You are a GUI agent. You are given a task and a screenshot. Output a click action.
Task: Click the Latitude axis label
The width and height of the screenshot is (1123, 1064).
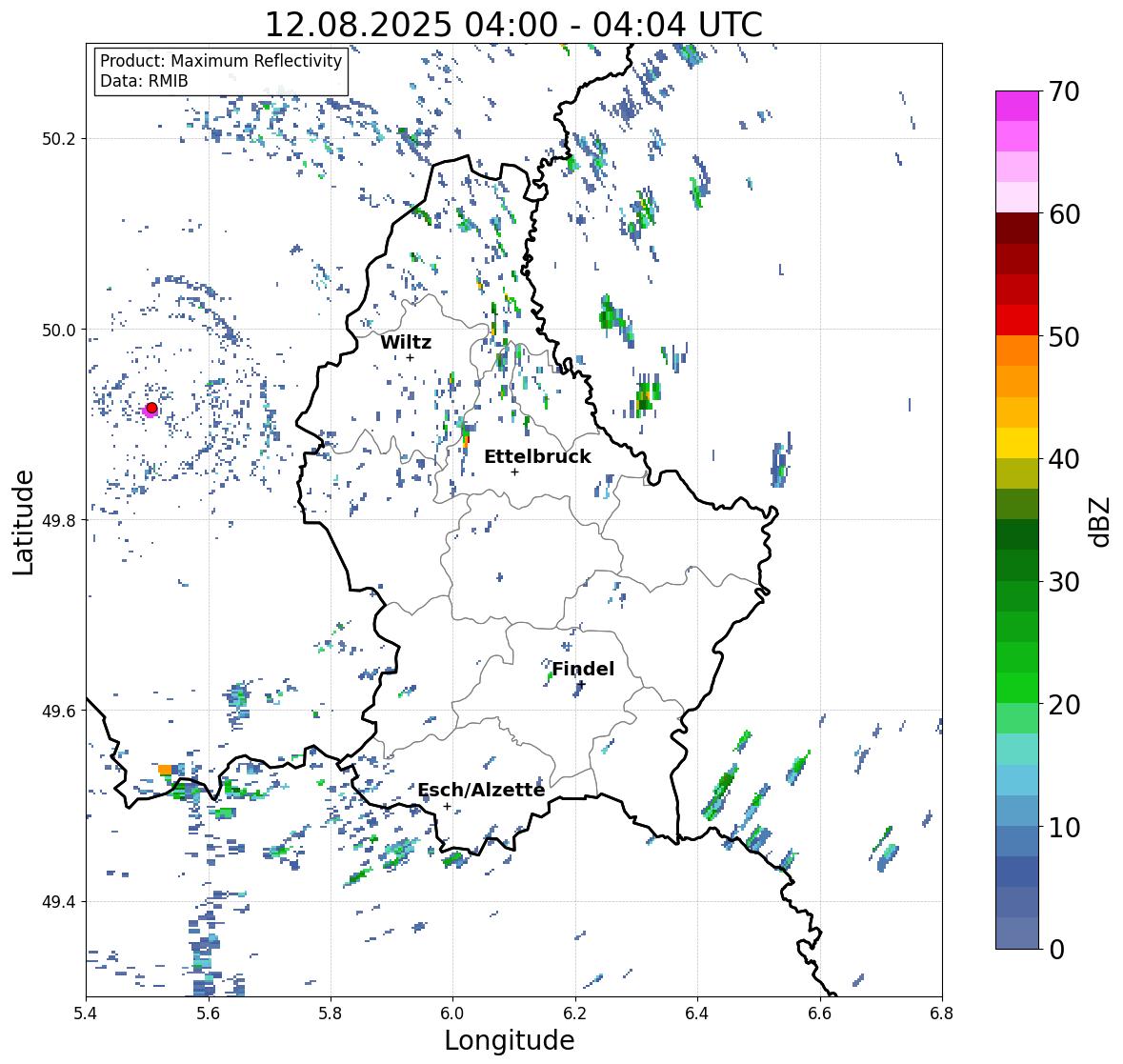(23, 522)
